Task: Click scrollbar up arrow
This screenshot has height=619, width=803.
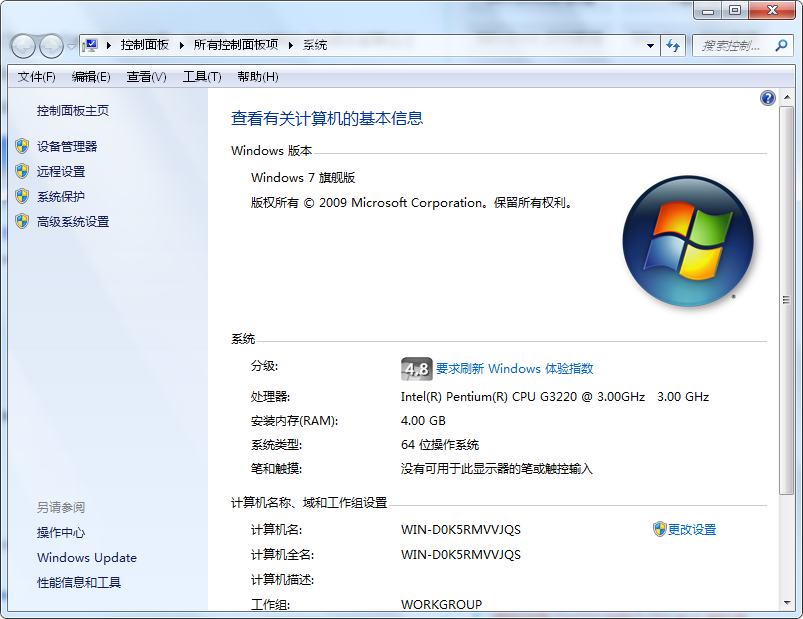Action: [x=787, y=97]
